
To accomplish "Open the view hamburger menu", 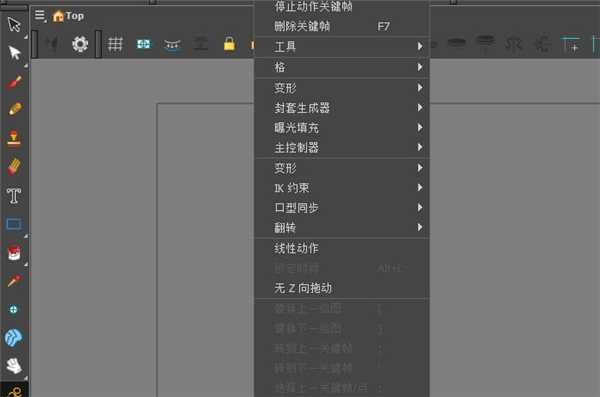I will 40,15.
